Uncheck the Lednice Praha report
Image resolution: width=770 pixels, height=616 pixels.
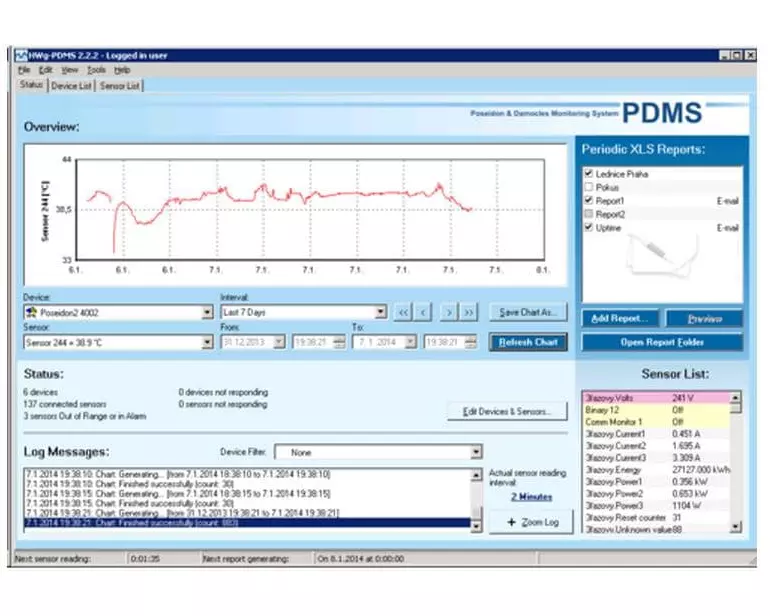tap(588, 174)
